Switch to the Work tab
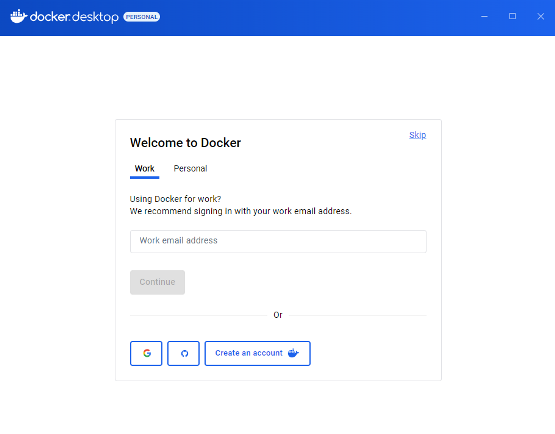Viewport: 555px width, 434px height. pyautogui.click(x=144, y=169)
